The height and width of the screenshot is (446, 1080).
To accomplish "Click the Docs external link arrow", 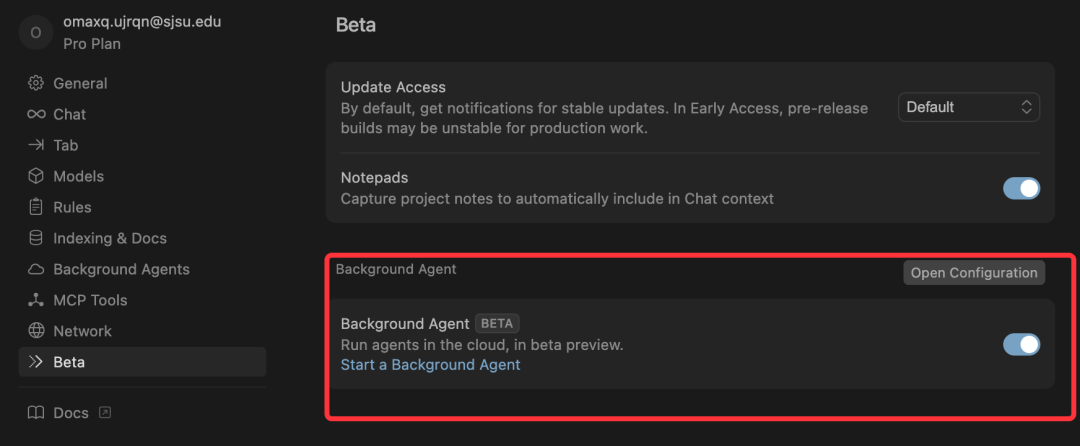I will [x=106, y=413].
